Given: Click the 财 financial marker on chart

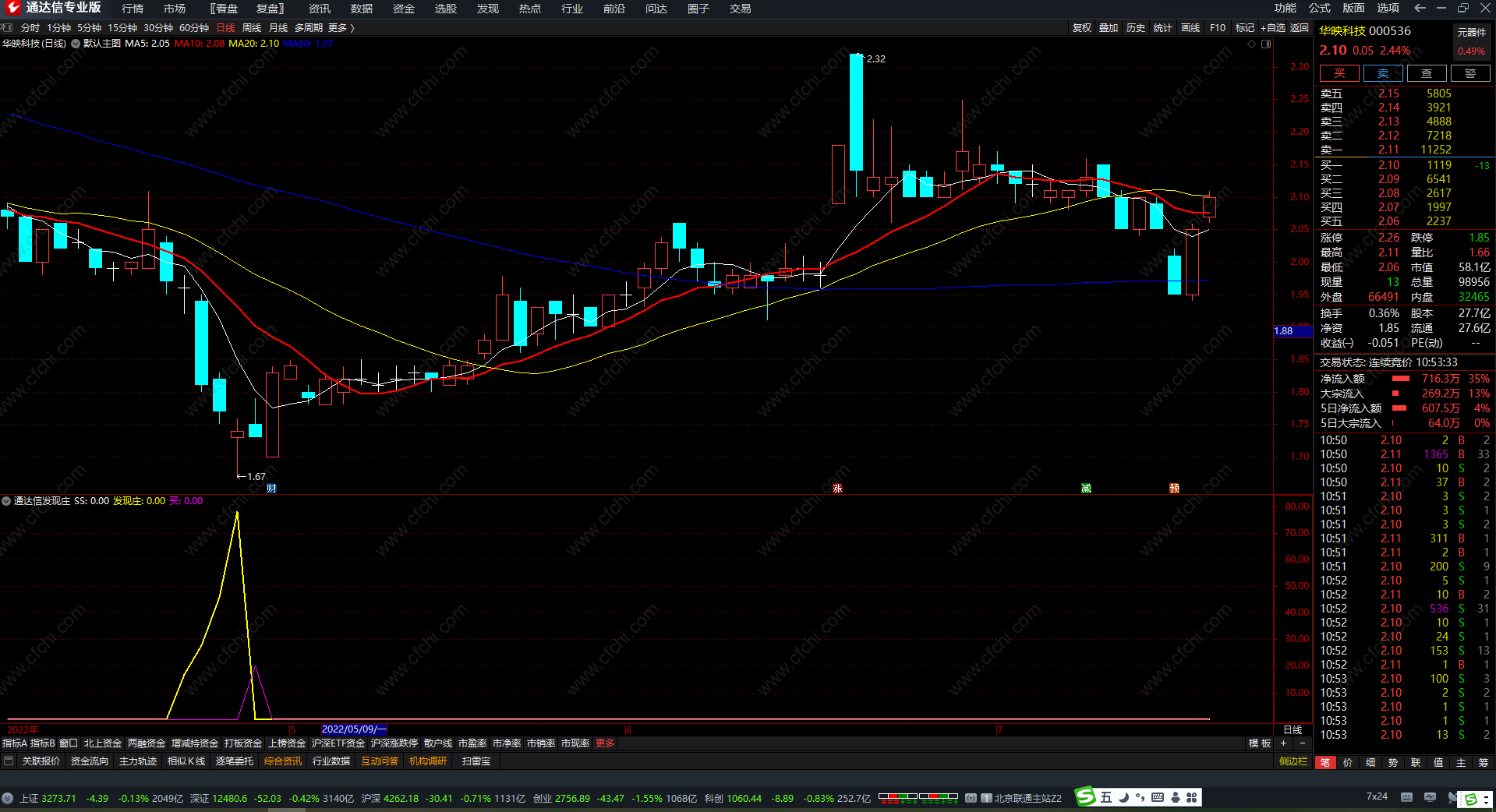Looking at the screenshot, I should 271,489.
